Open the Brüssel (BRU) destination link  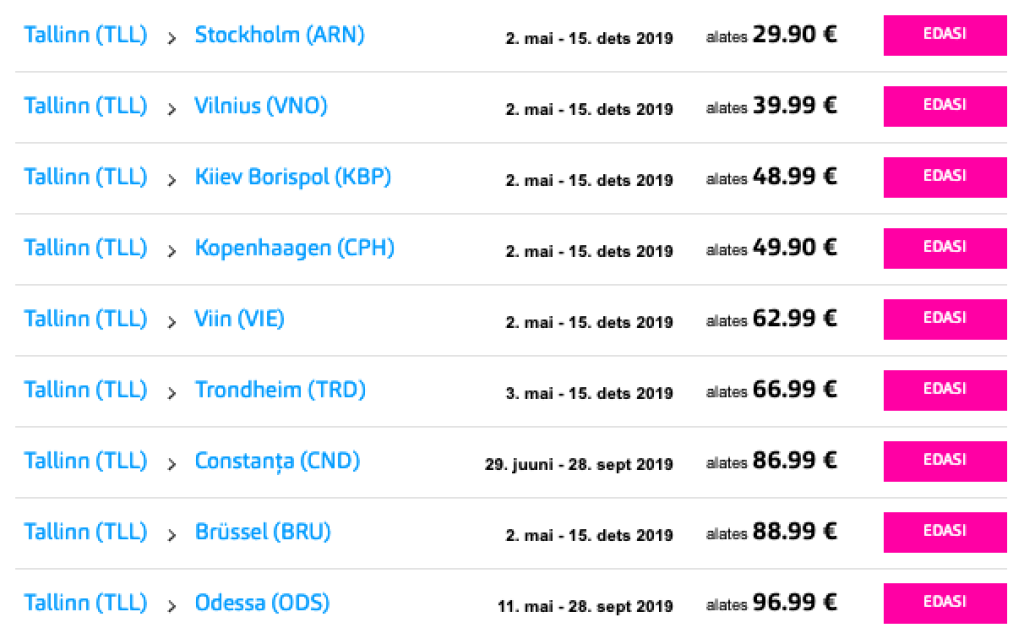(262, 532)
